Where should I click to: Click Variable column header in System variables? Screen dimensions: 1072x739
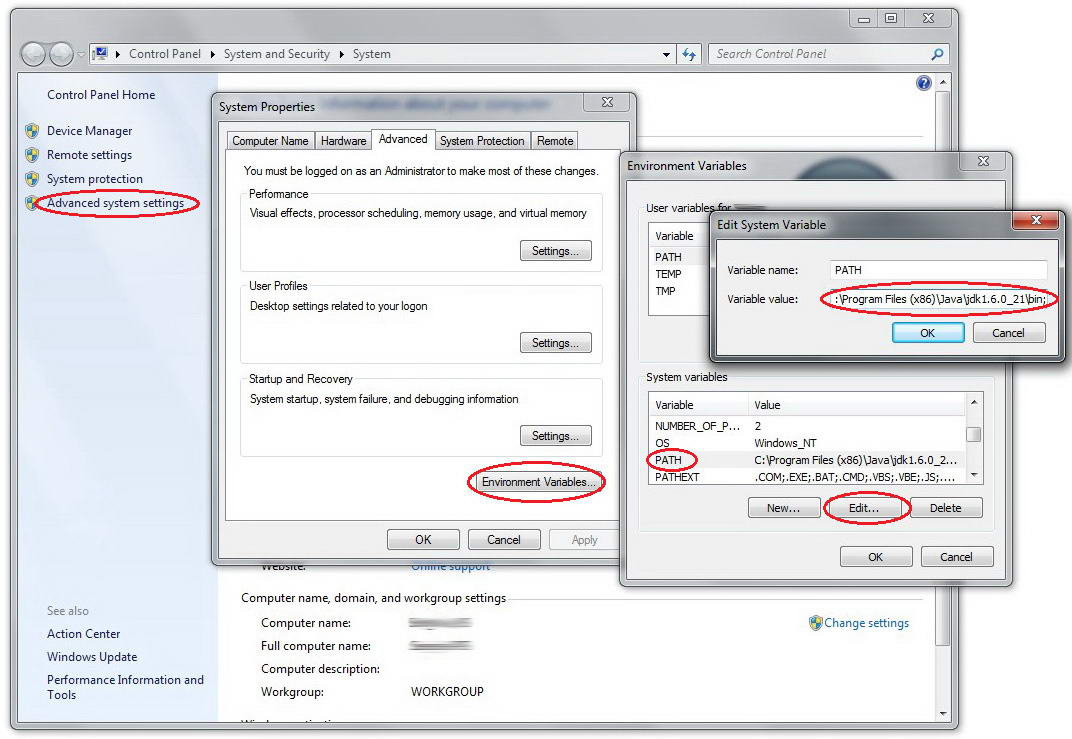pyautogui.click(x=699, y=405)
